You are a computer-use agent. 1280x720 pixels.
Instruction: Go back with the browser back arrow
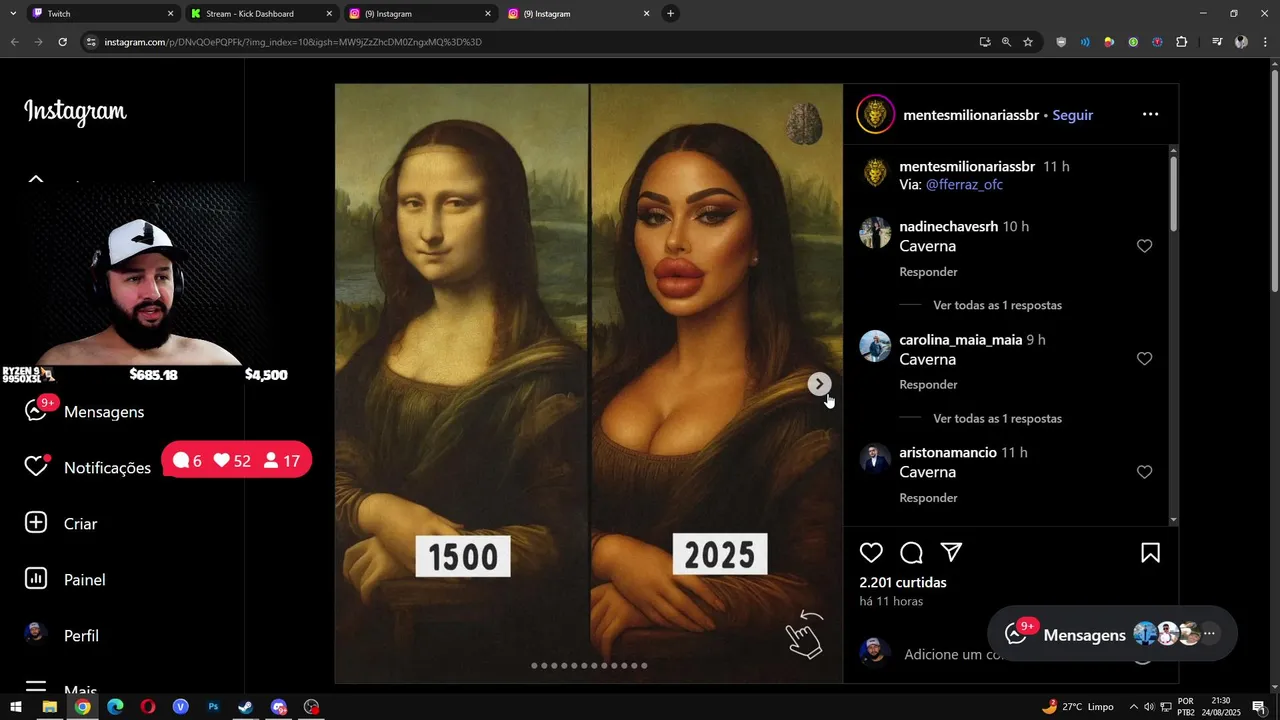click(x=14, y=42)
